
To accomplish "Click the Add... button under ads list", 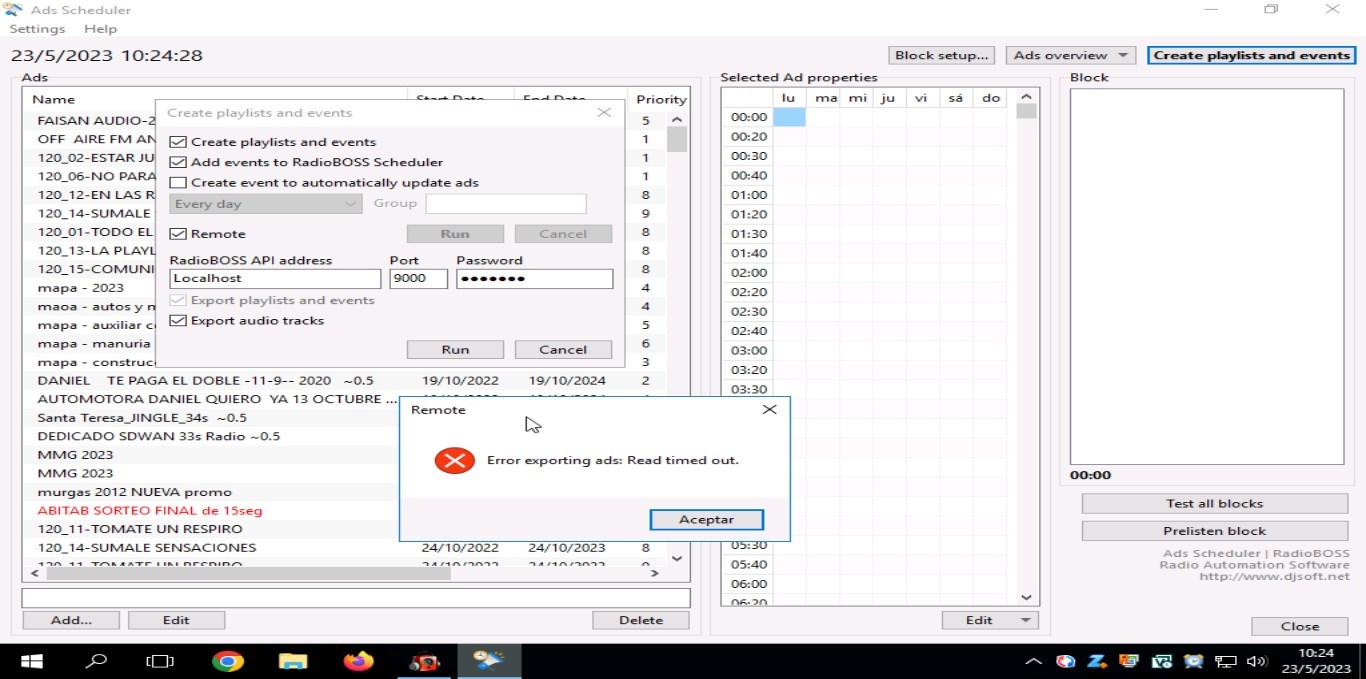I will coord(71,620).
